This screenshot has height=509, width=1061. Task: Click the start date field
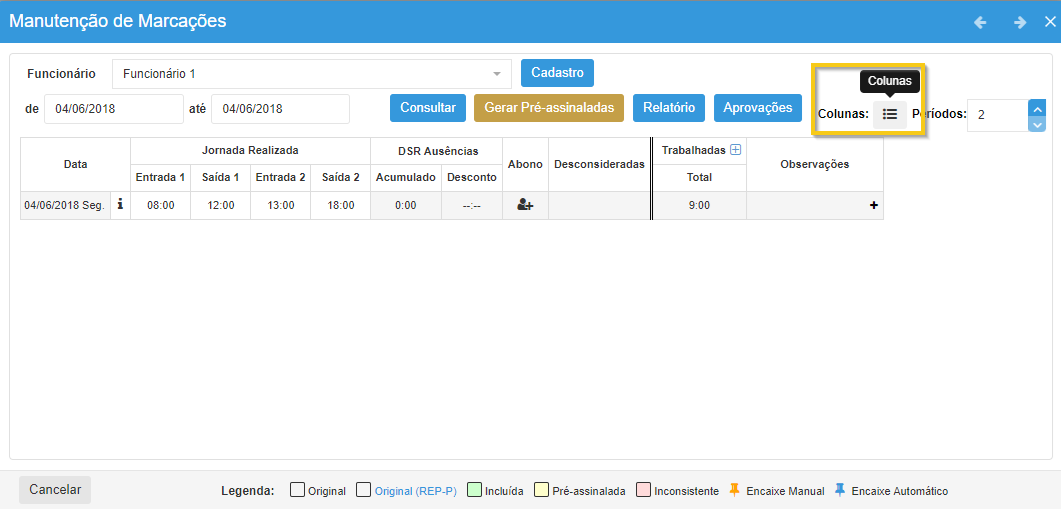[113, 109]
